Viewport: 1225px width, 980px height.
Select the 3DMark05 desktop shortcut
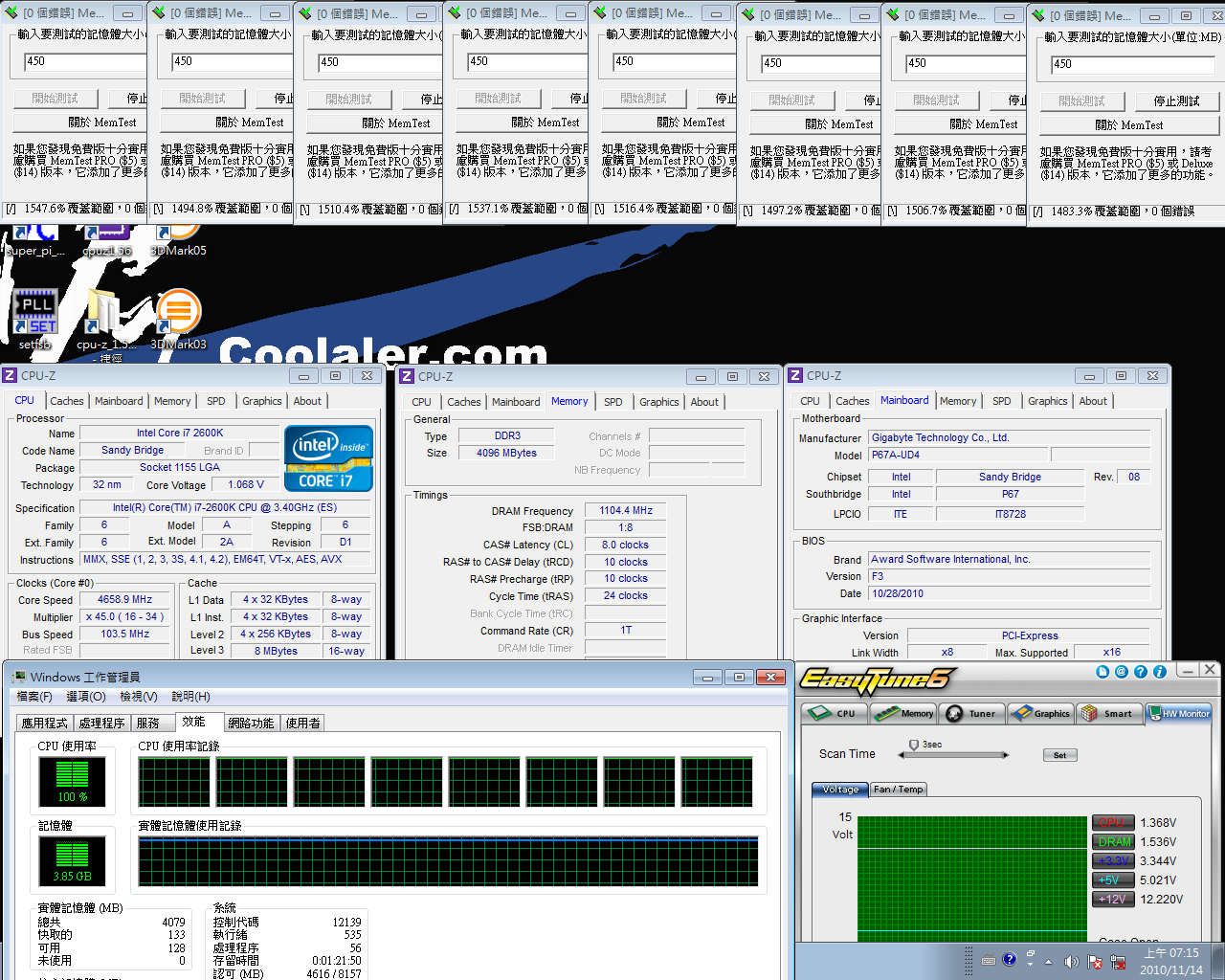click(178, 241)
